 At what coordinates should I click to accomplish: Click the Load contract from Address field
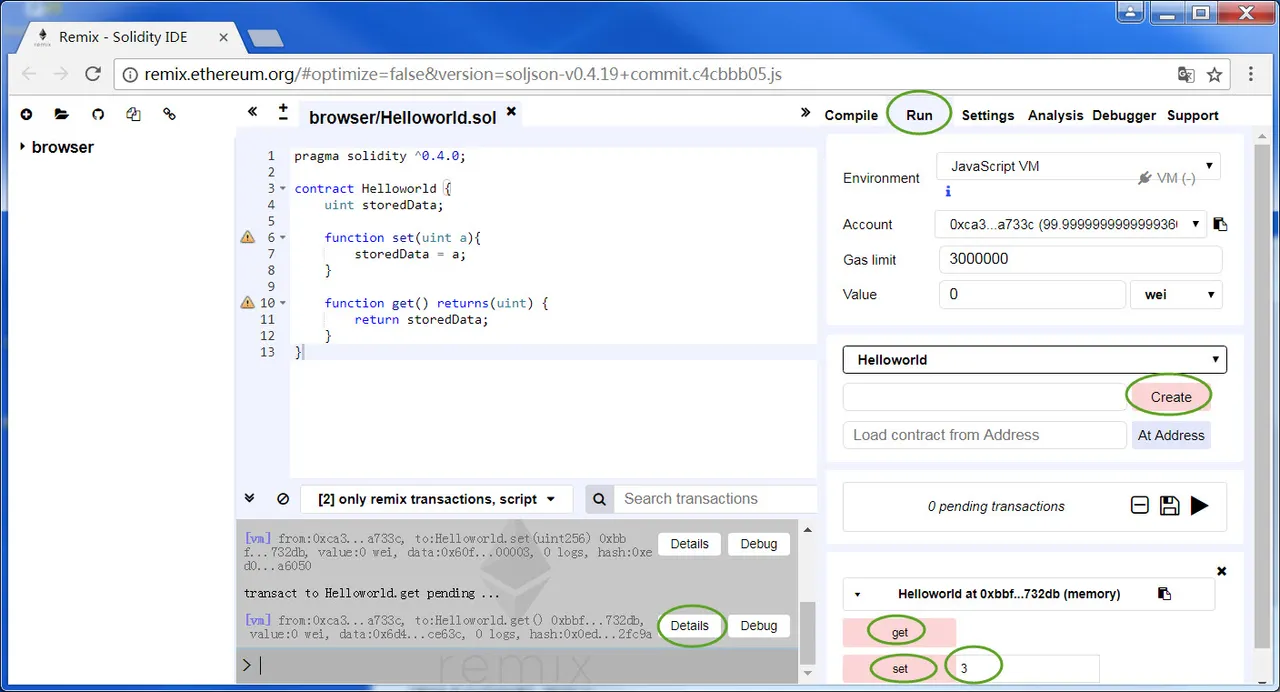(985, 435)
